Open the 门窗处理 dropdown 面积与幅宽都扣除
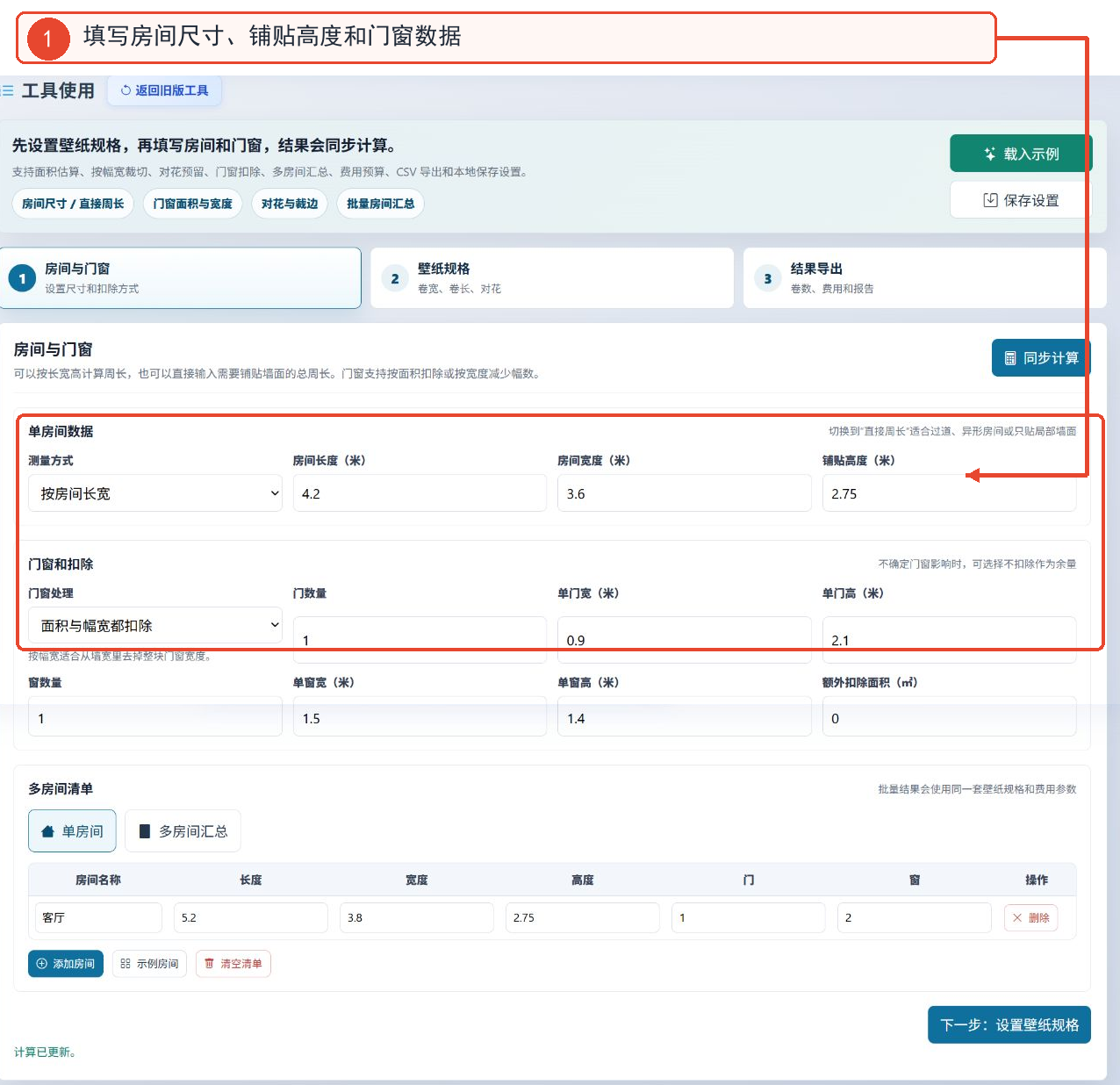Screen dimensions: 1120x1085 155,625
